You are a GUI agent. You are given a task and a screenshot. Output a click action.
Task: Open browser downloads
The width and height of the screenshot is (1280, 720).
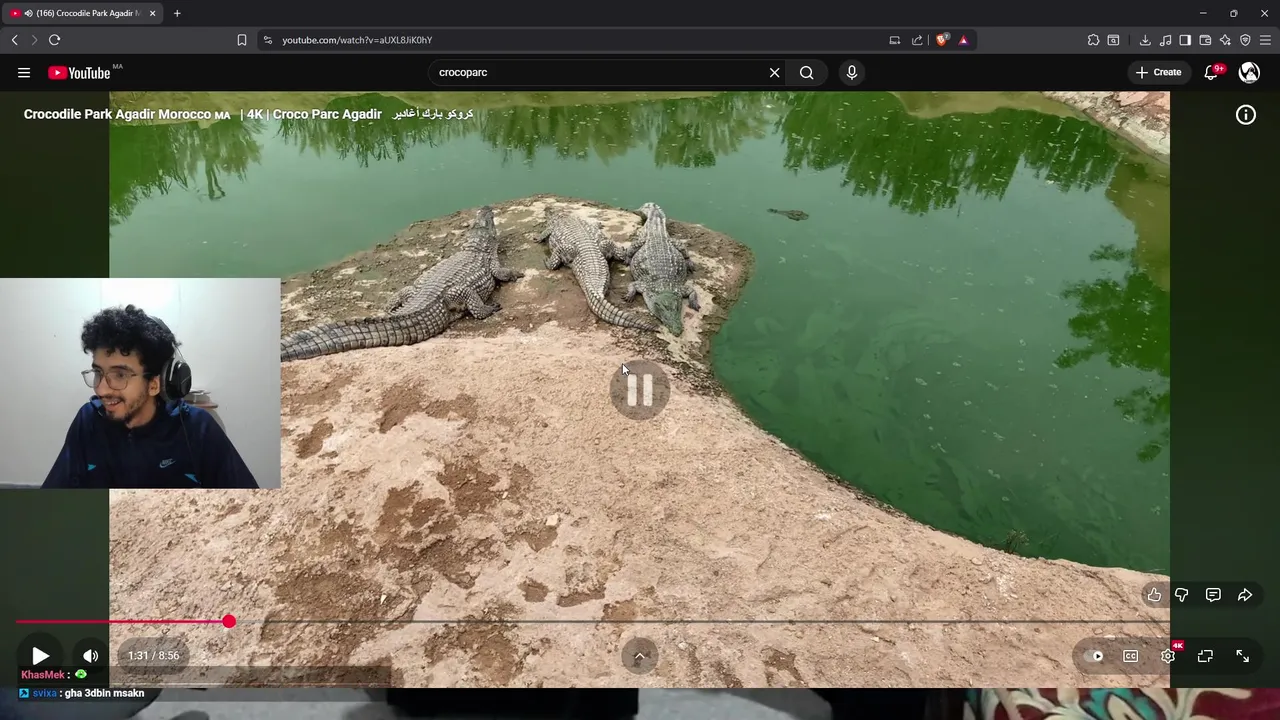(1145, 40)
